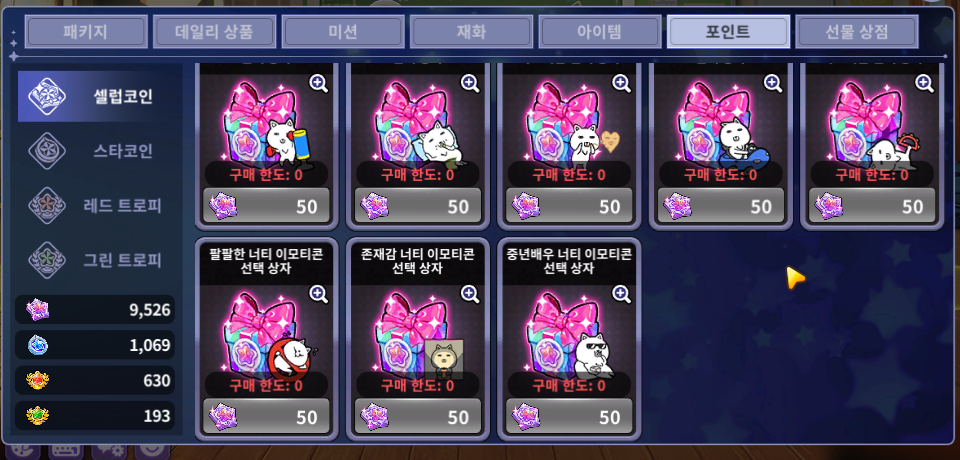Select the 재화 tab

pyautogui.click(x=471, y=31)
